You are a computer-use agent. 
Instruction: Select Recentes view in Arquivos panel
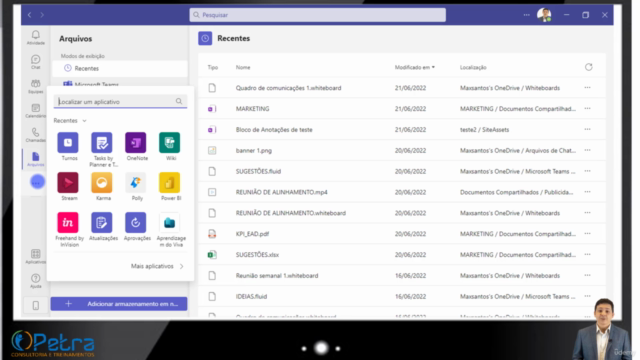tap(120, 68)
